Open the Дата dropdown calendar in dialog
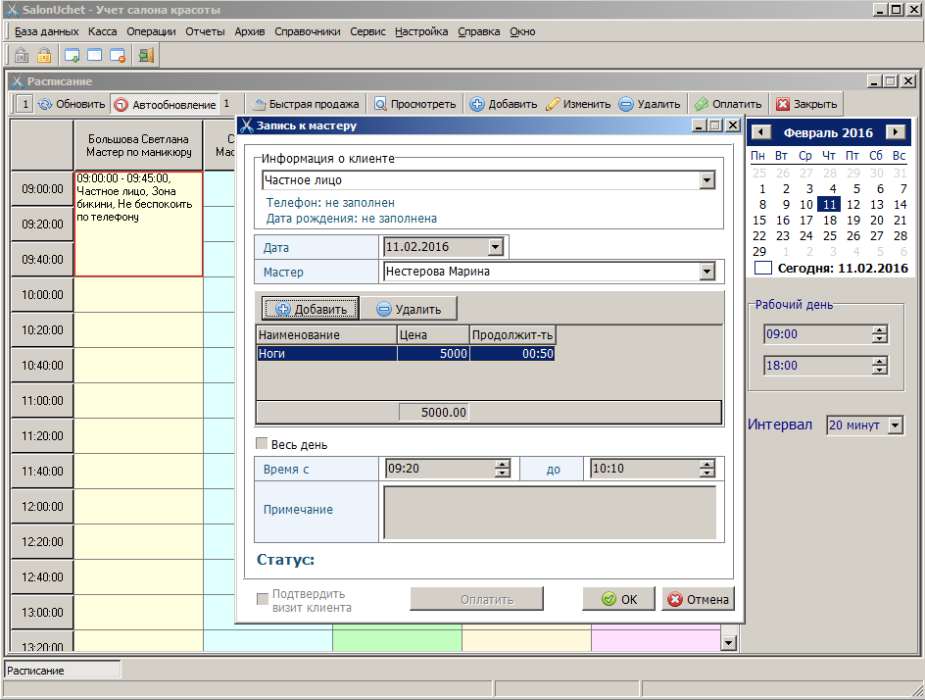The height and width of the screenshot is (700, 925). [496, 247]
